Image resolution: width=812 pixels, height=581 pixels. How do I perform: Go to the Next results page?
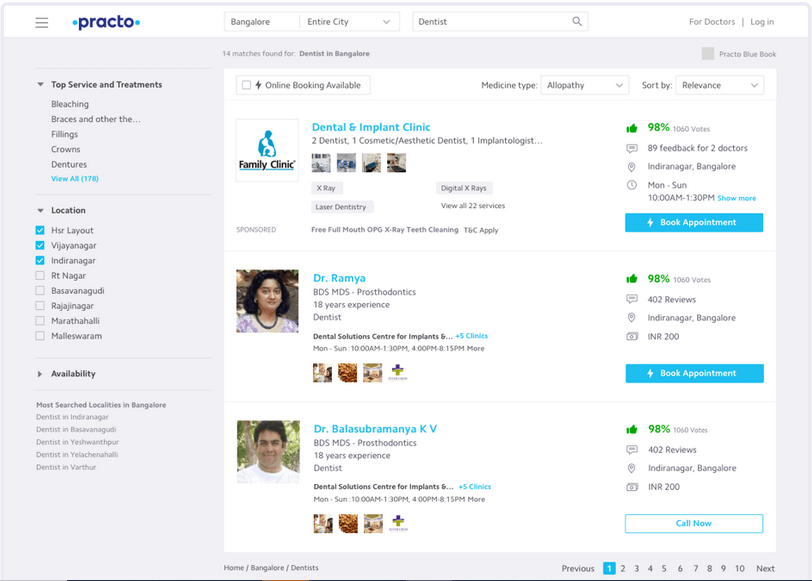765,569
